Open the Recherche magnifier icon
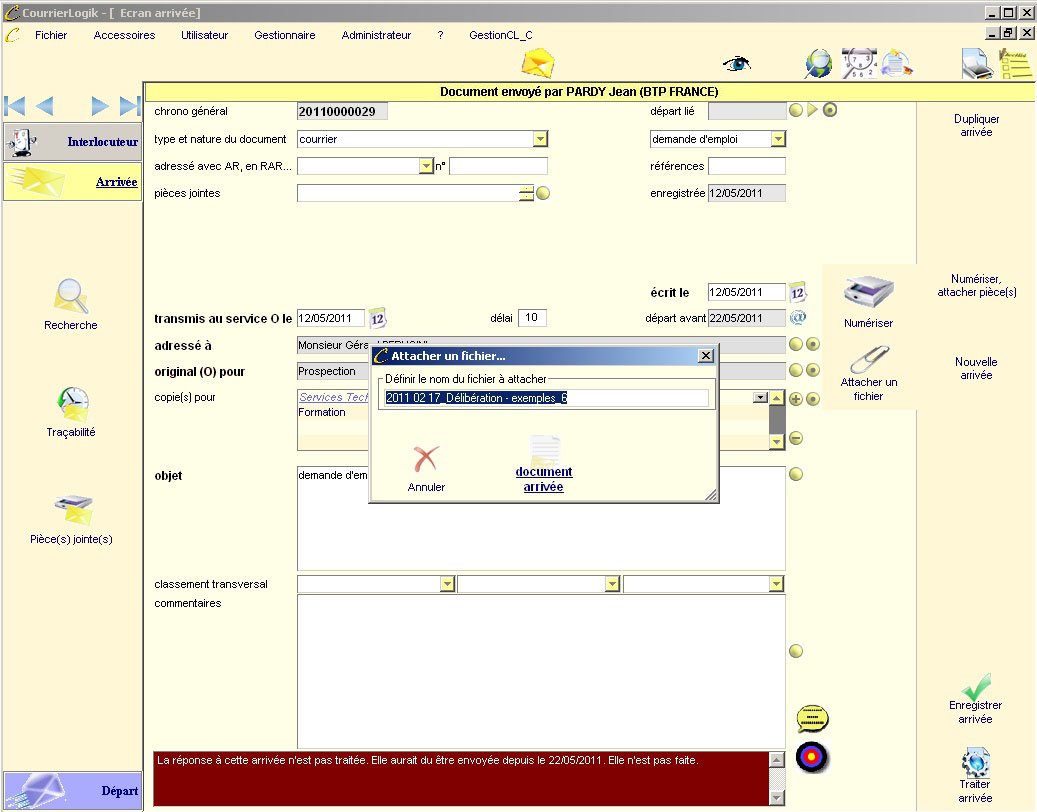This screenshot has height=812, width=1037. coord(71,297)
